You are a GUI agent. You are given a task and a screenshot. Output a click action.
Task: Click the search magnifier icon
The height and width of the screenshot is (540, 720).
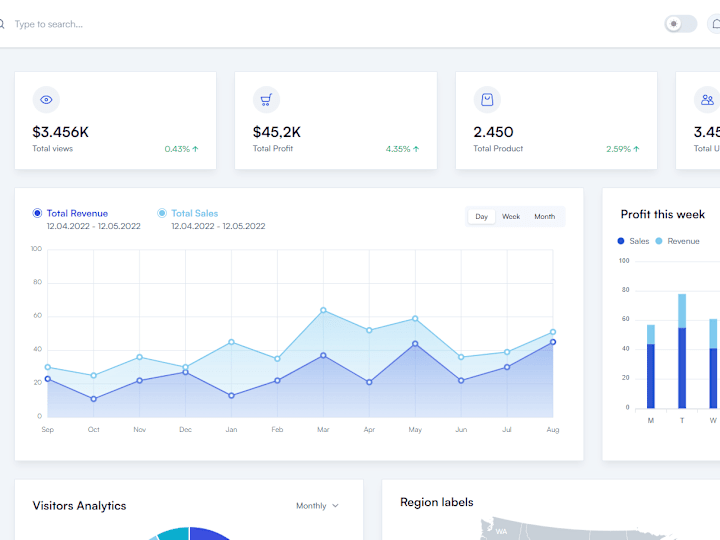tap(1, 24)
